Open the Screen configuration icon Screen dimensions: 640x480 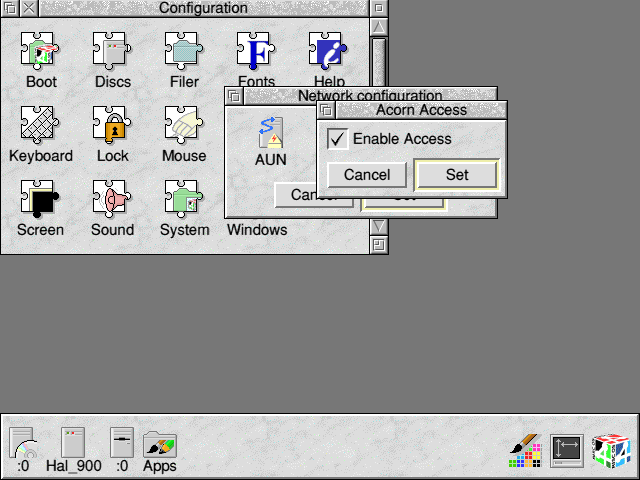point(40,199)
